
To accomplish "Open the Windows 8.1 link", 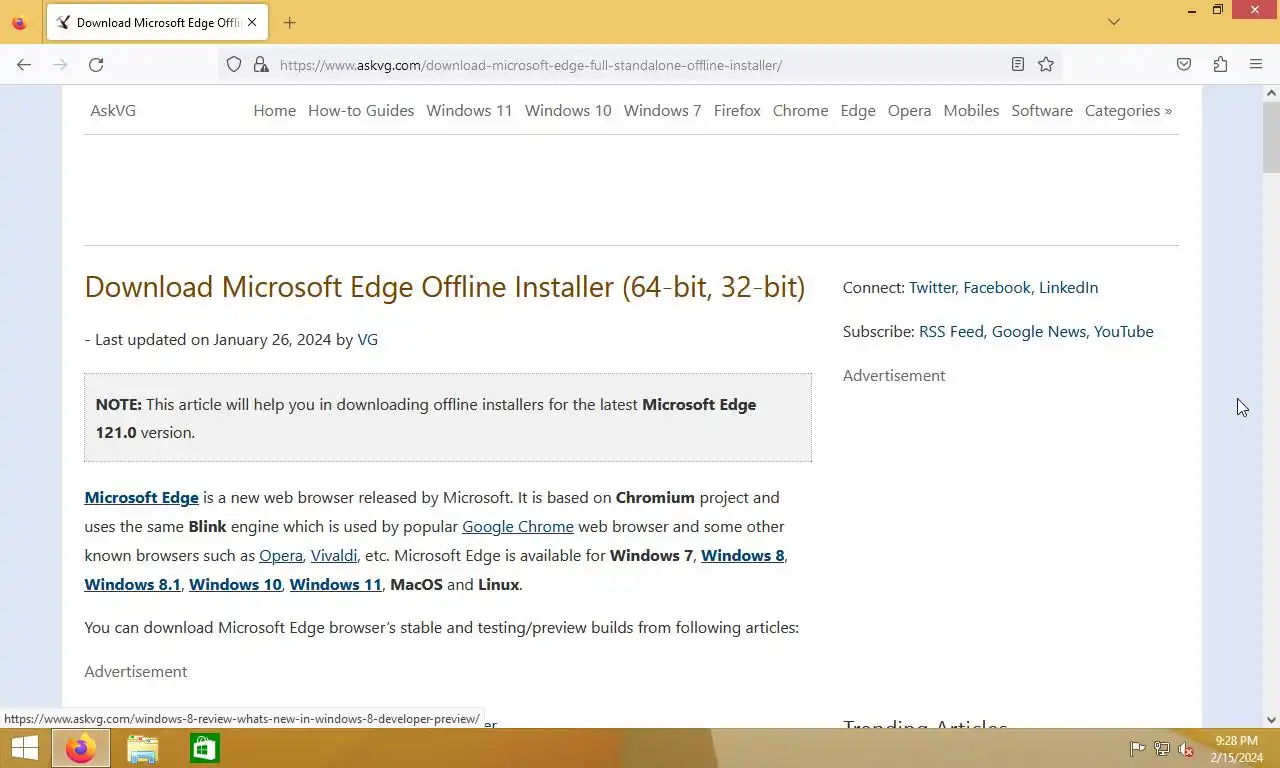I will tap(132, 585).
